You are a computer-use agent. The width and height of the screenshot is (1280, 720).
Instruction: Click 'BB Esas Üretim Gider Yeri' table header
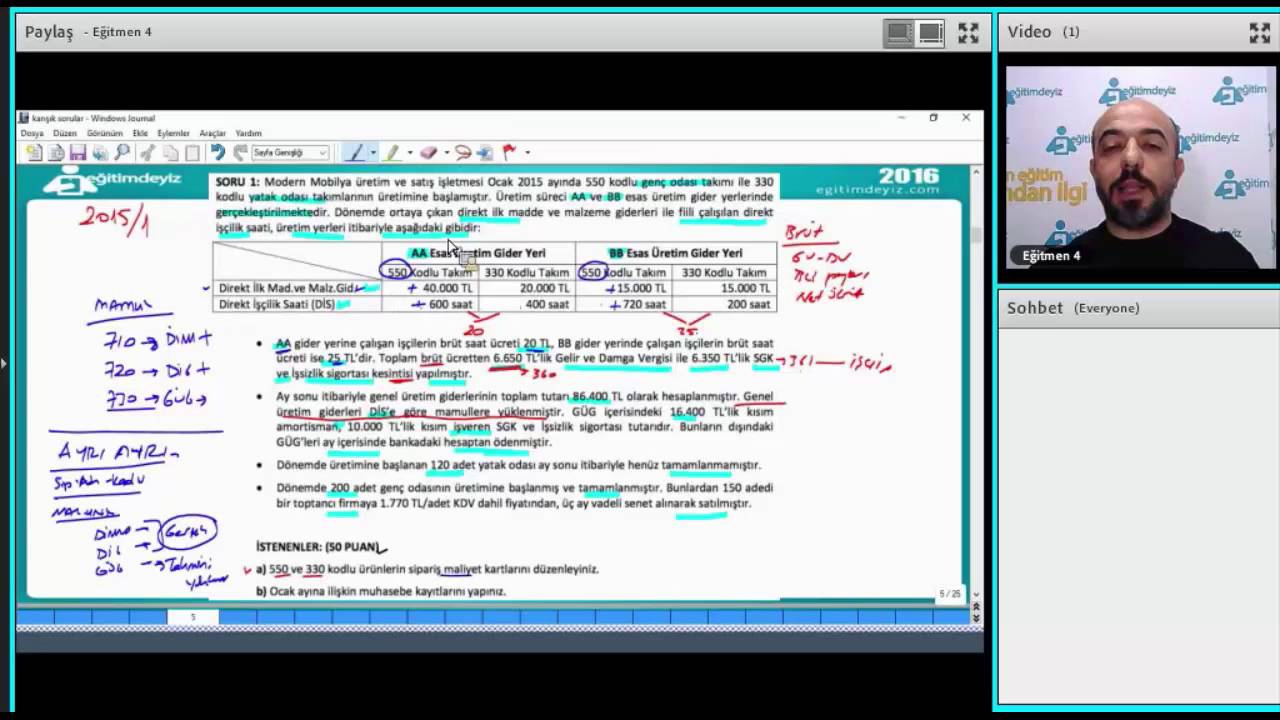click(675, 254)
